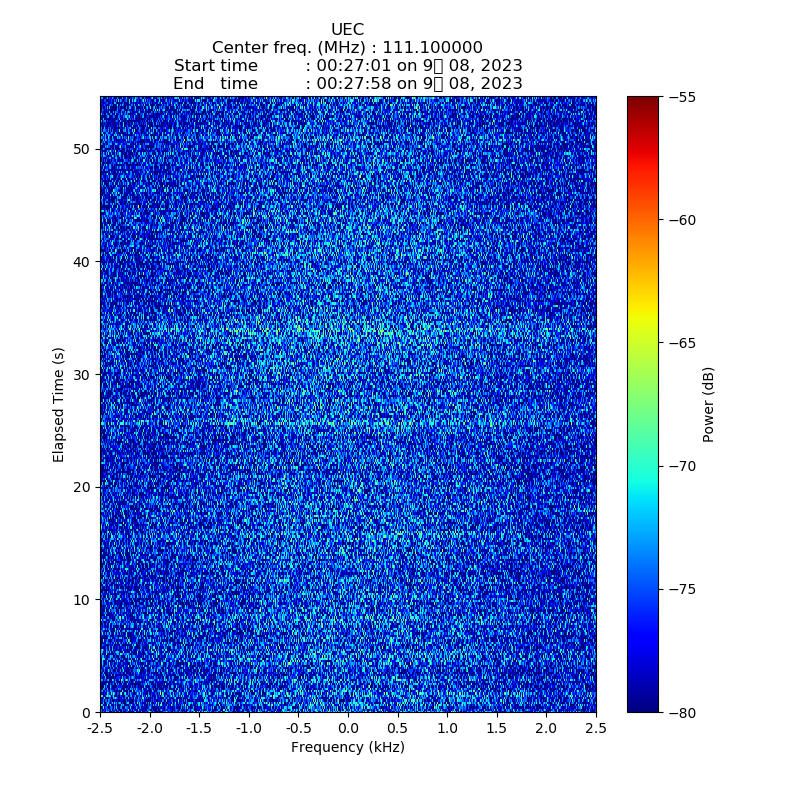Click the dark red top of colorbar
800x800 pixels.
(x=643, y=102)
